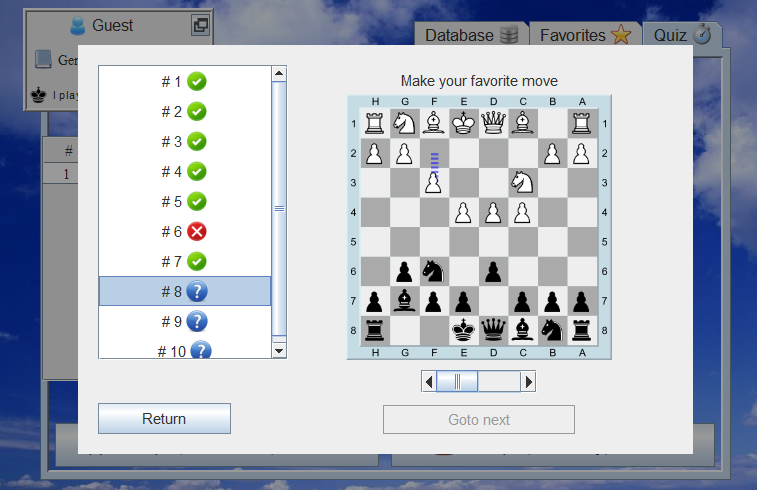Click the Guest user icon

point(77,26)
